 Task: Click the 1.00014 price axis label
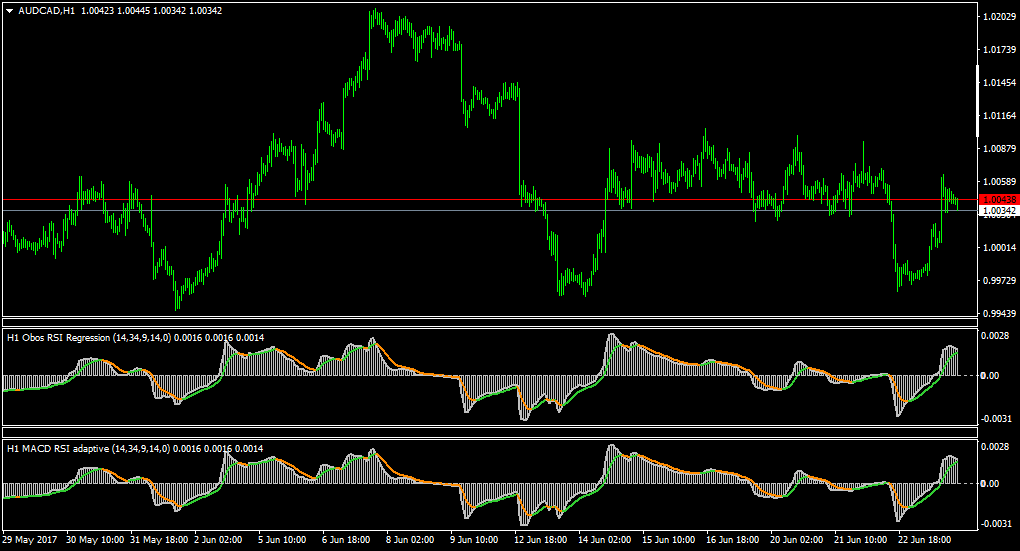click(1000, 247)
